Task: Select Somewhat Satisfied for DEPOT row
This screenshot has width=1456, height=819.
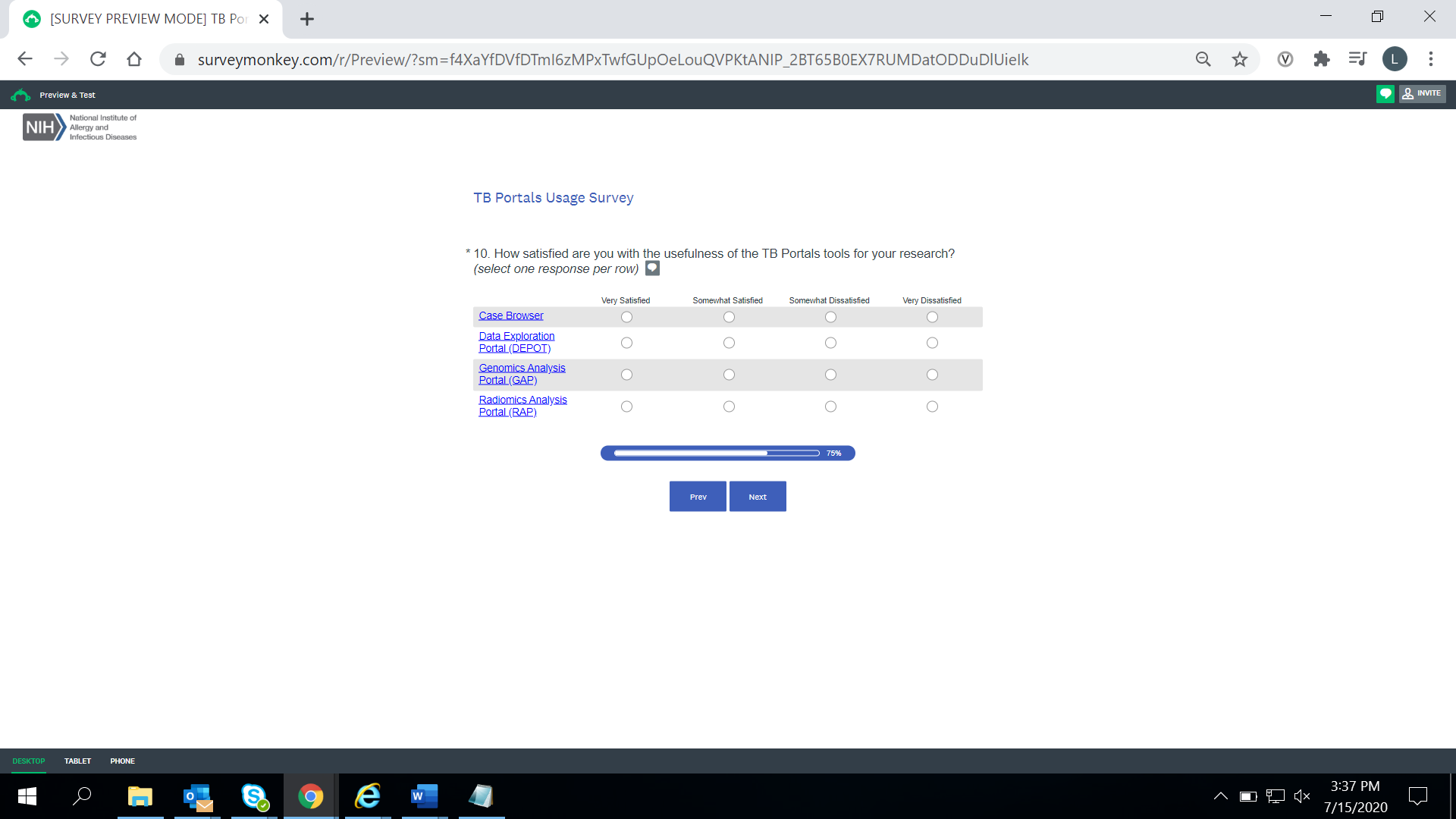Action: (729, 343)
